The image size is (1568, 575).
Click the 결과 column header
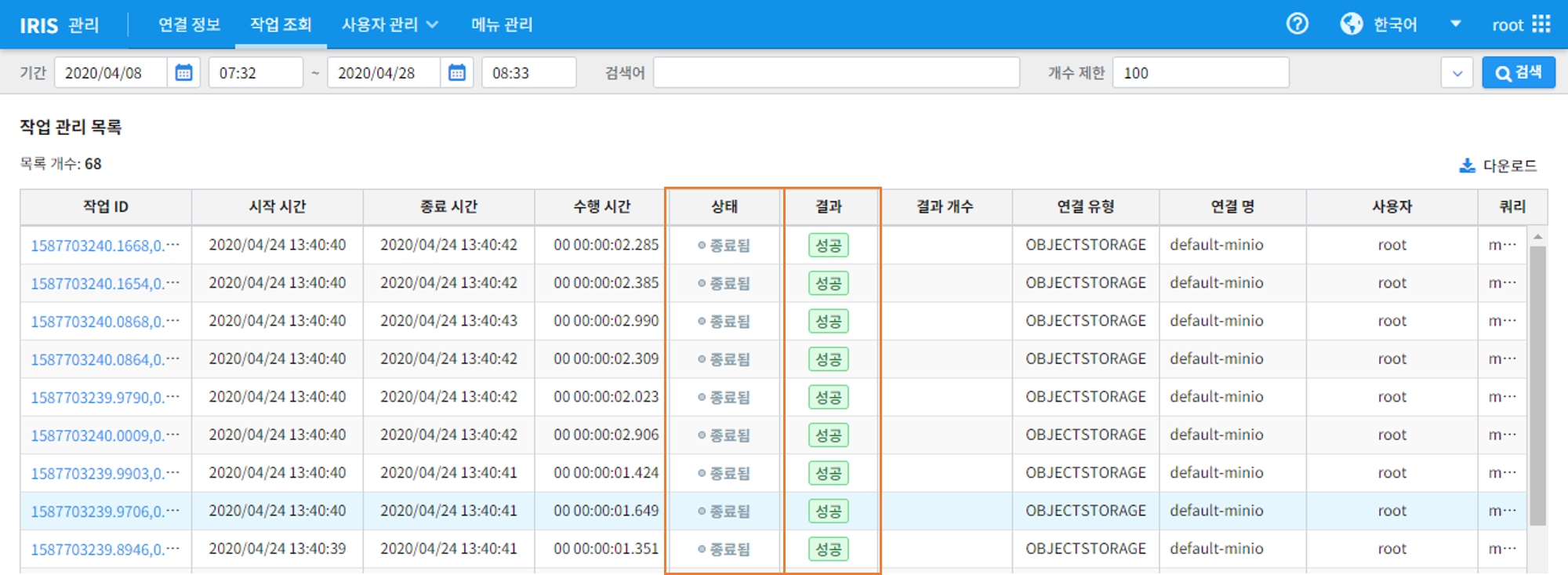pos(829,206)
